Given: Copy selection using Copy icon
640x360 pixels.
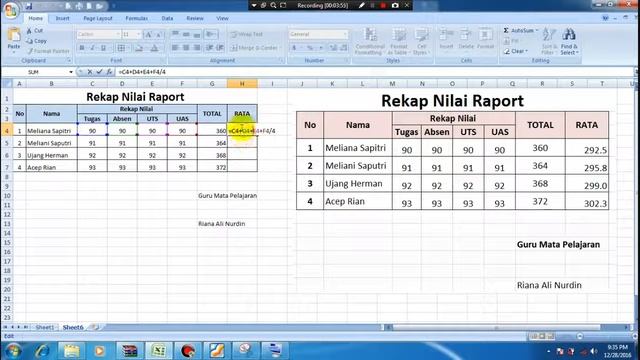Looking at the screenshot, I should tap(29, 41).
